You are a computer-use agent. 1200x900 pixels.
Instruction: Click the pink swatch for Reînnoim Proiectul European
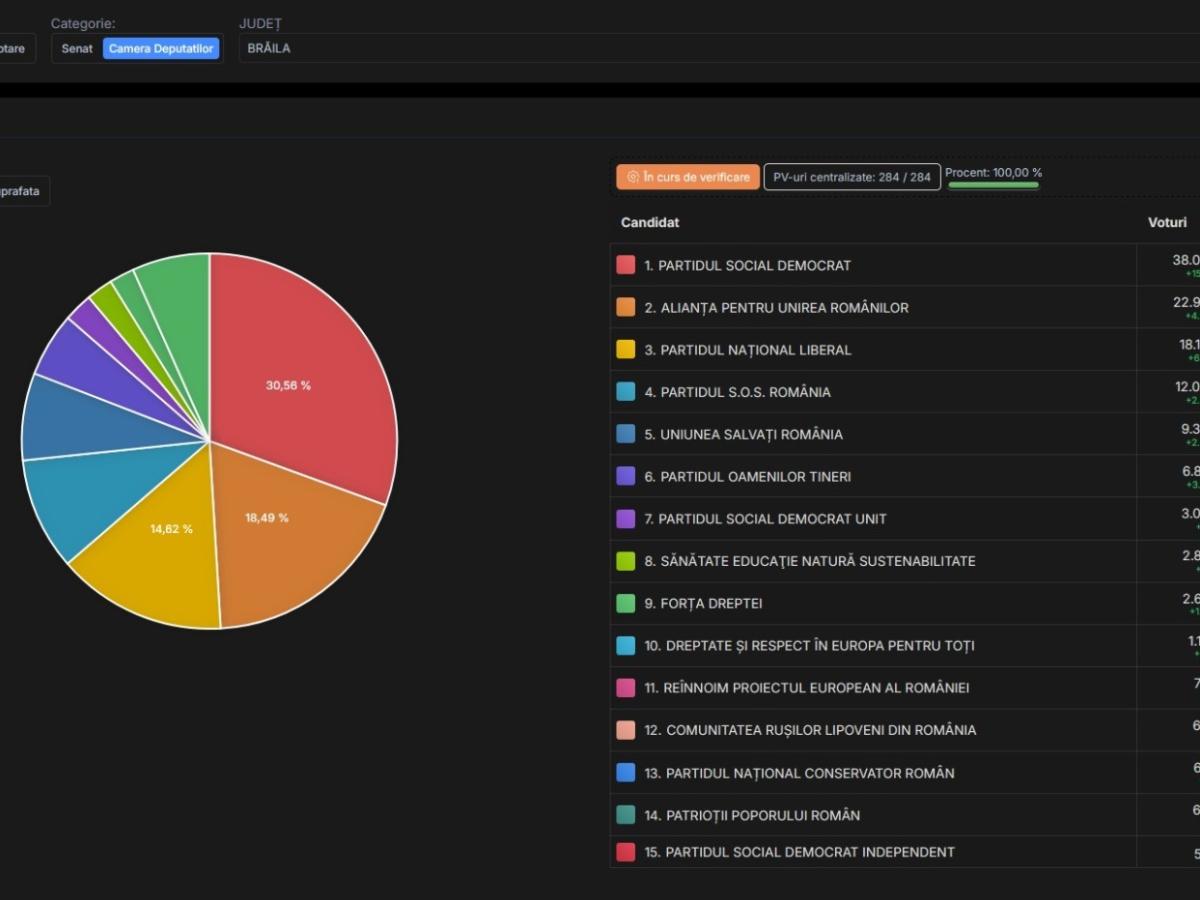pos(626,688)
